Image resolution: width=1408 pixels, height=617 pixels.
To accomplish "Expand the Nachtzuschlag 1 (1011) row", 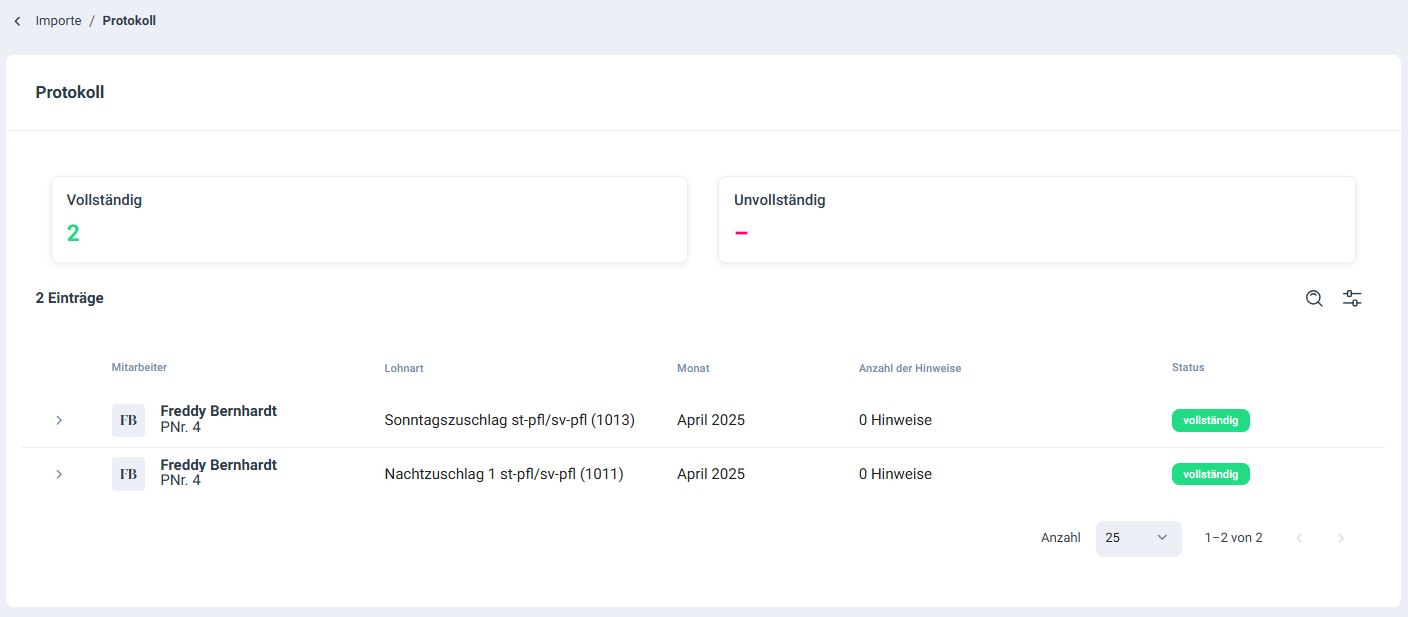I will coord(59,474).
